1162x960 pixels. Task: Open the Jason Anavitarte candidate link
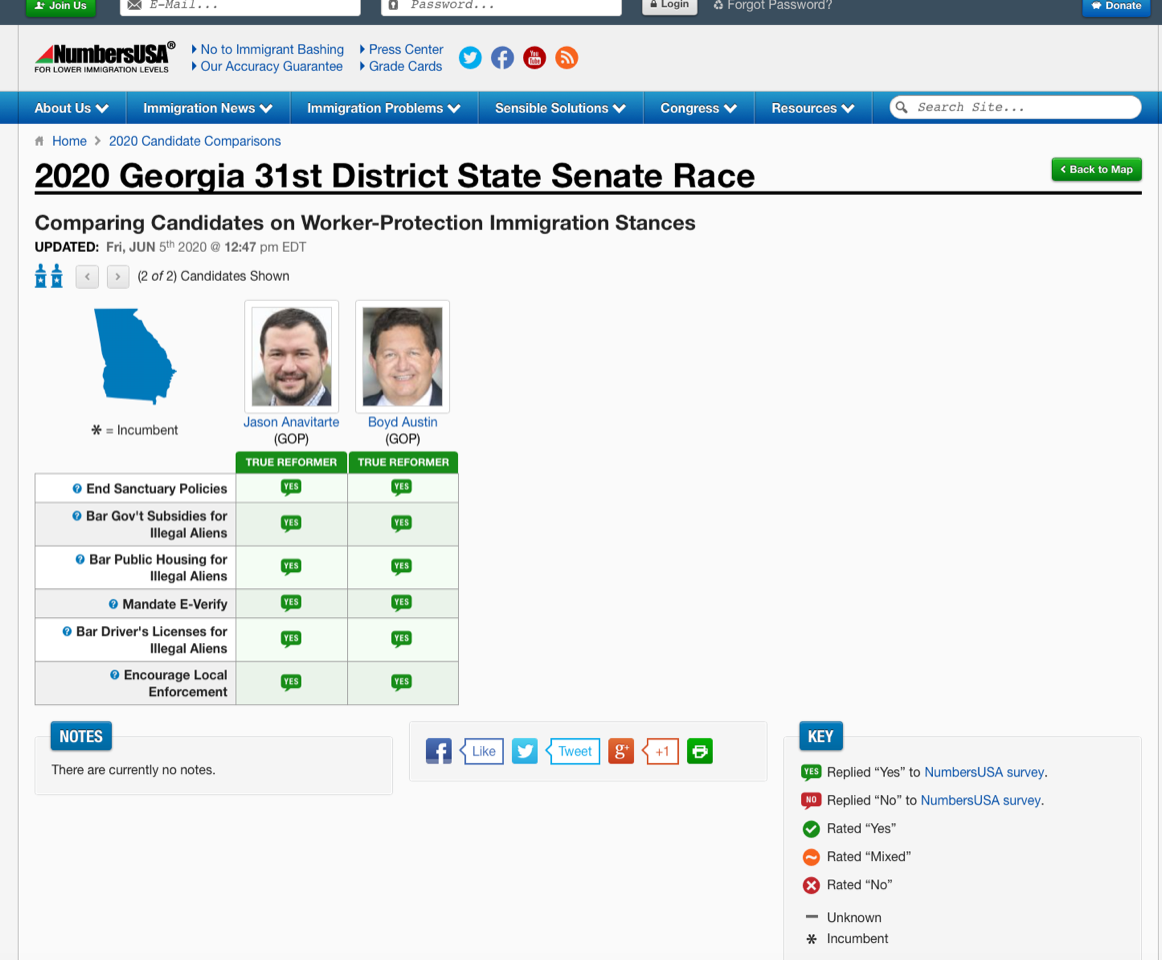[x=291, y=422]
